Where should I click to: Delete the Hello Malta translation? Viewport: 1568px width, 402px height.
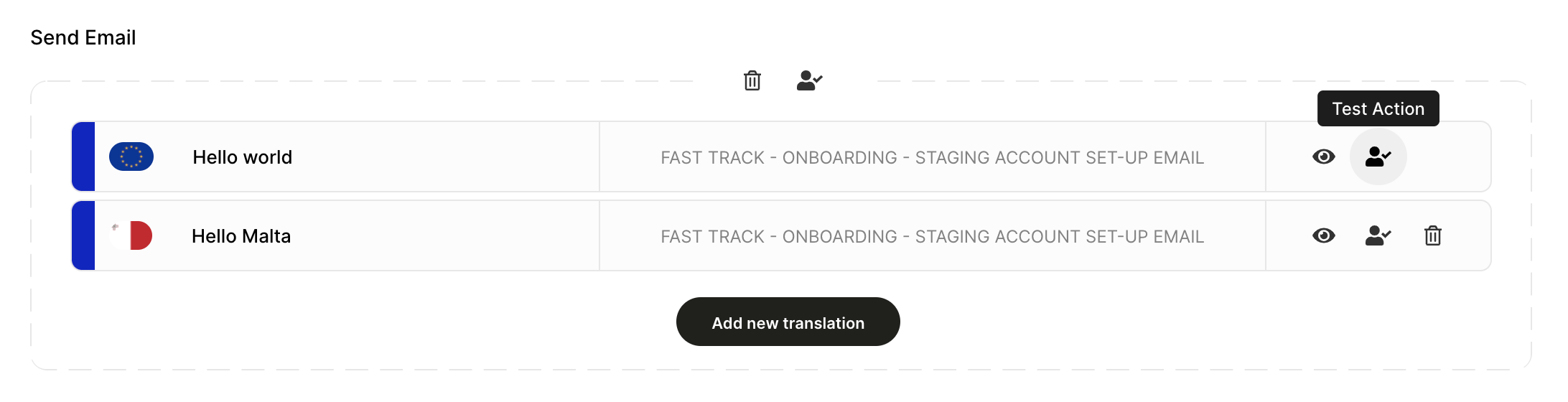point(1432,235)
